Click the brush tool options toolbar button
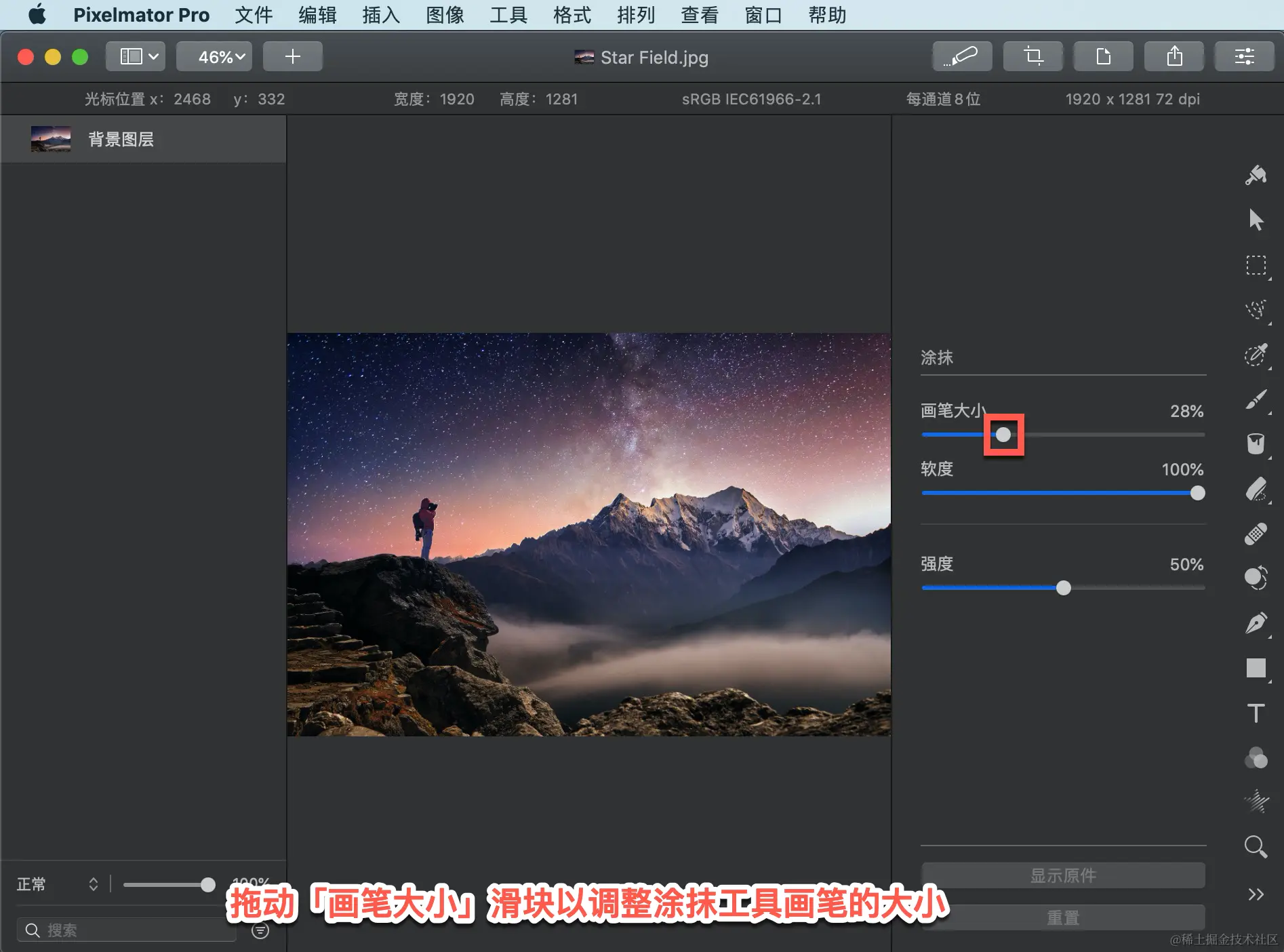The height and width of the screenshot is (952, 1284). (x=963, y=56)
